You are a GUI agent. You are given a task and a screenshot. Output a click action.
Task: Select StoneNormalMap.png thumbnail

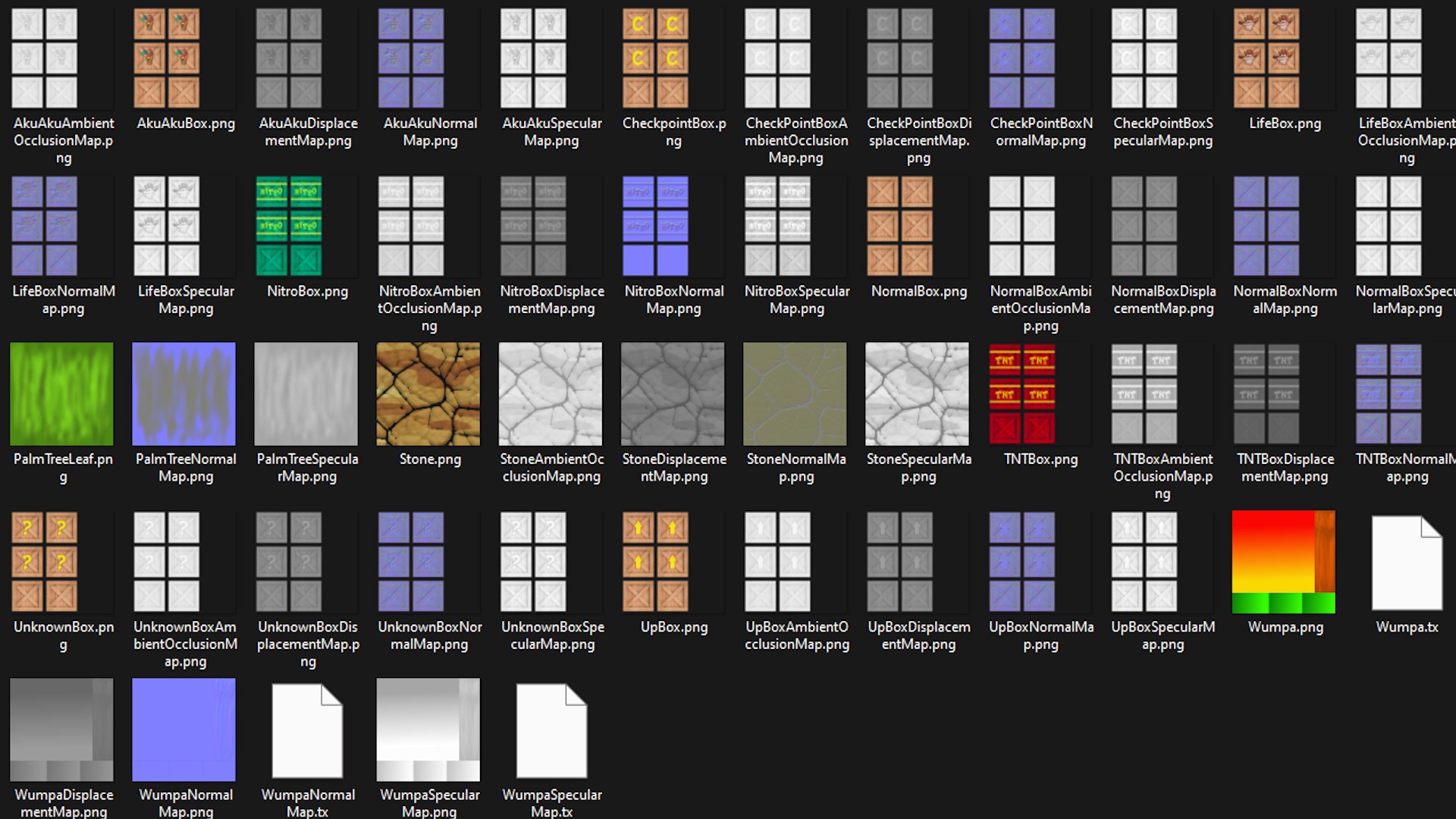[795, 394]
